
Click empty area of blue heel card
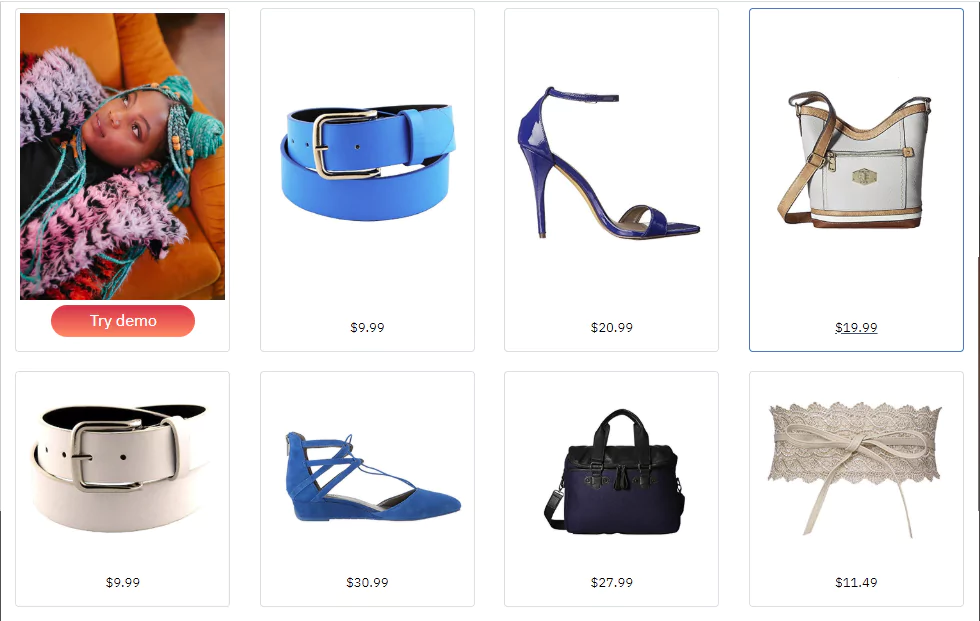(x=611, y=281)
